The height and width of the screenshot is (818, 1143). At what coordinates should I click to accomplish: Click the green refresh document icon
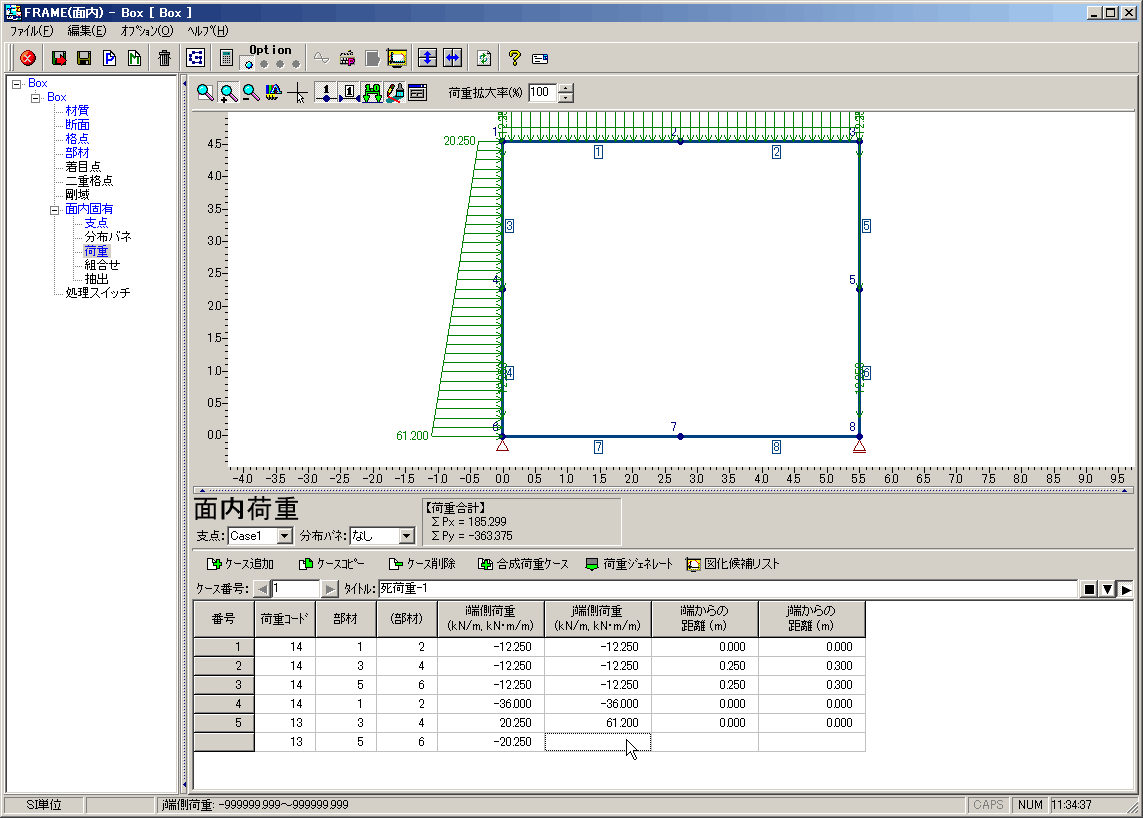point(484,58)
